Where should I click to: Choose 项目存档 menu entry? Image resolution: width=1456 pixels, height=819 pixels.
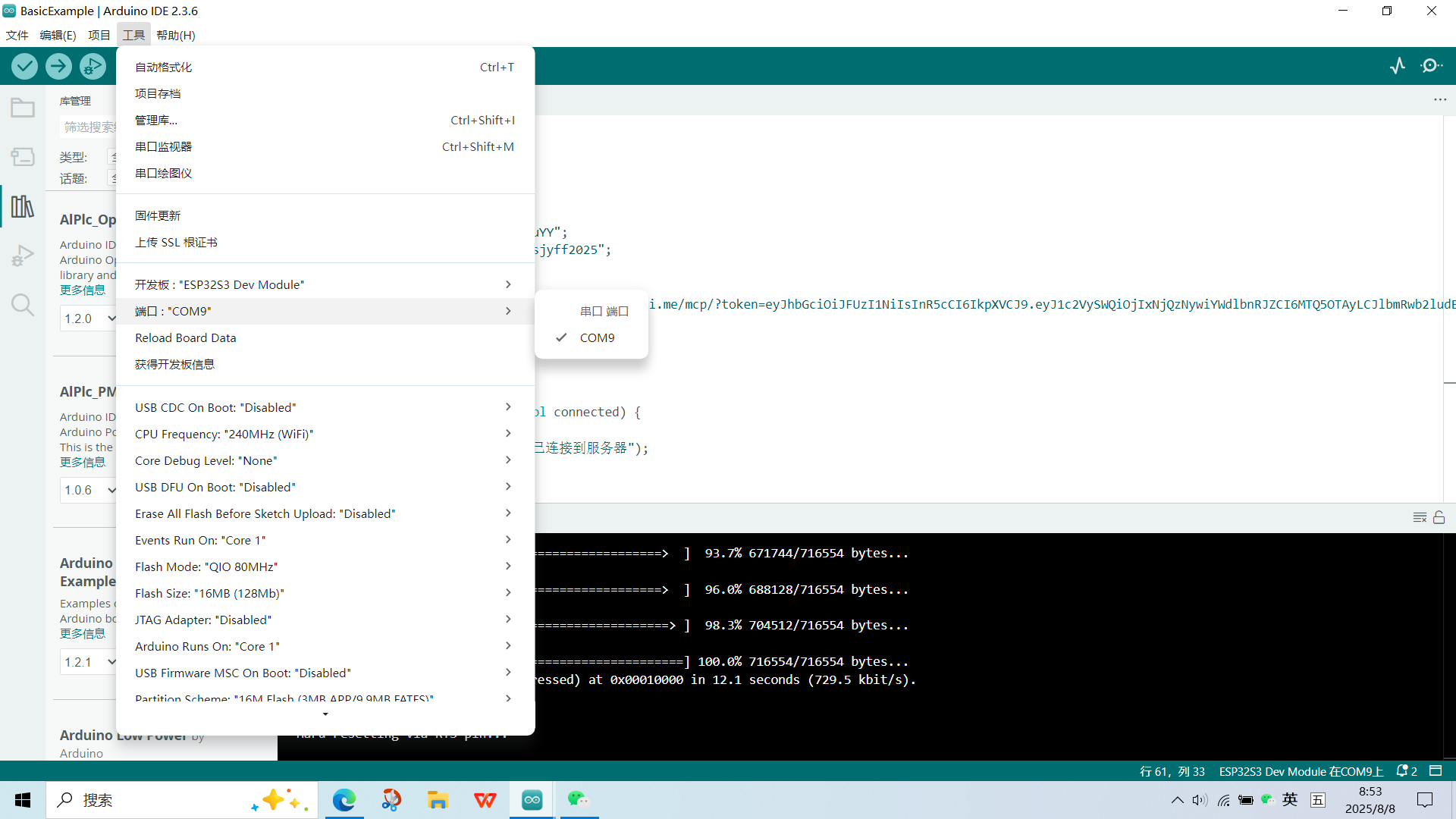(325, 93)
